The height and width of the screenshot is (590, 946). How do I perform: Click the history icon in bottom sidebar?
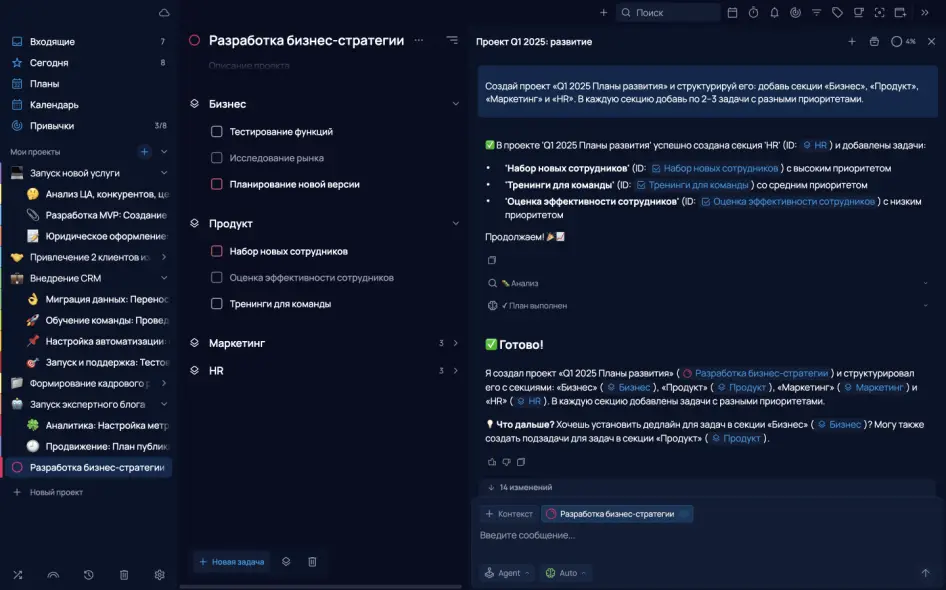[89, 575]
